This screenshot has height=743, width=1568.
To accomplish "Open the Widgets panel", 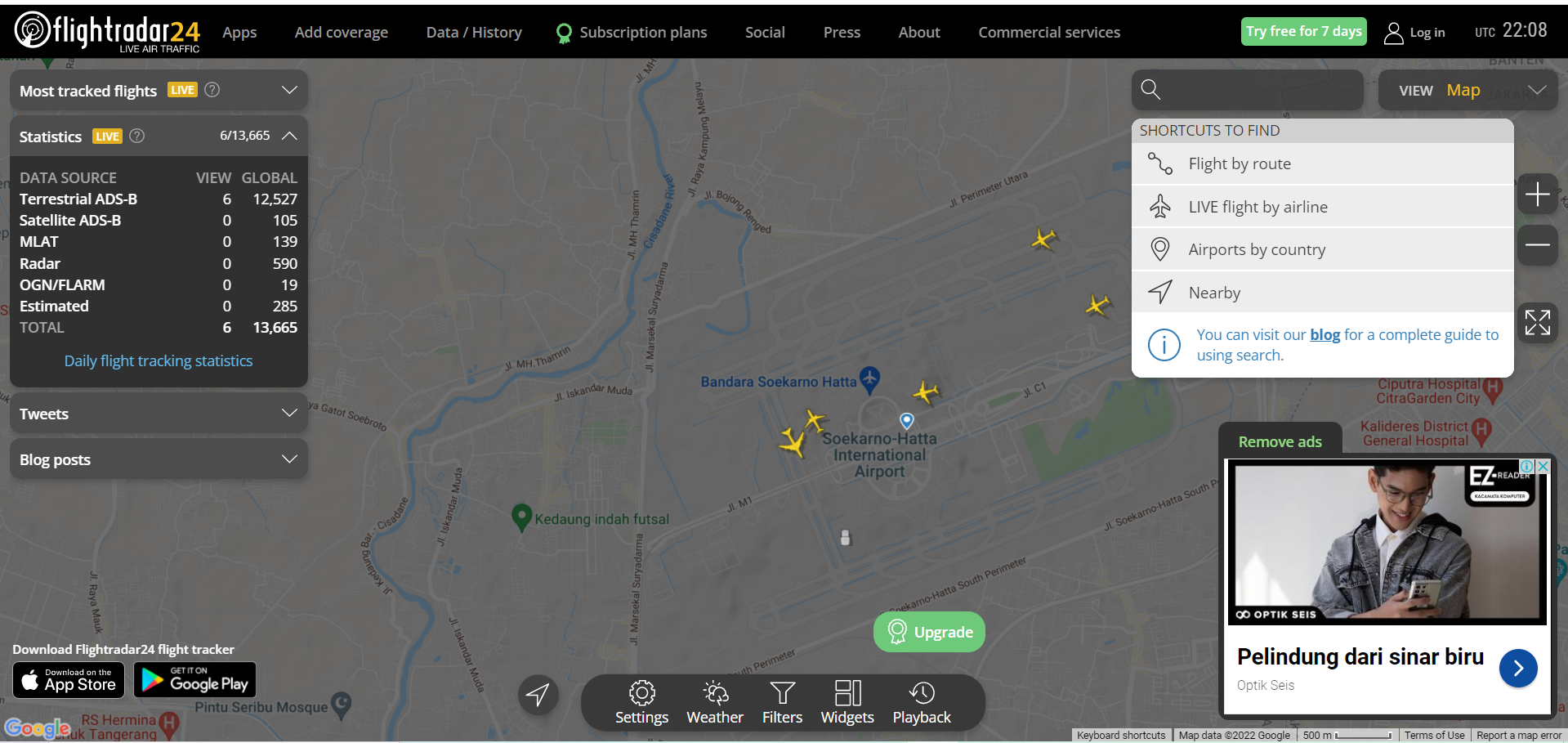I will [847, 702].
